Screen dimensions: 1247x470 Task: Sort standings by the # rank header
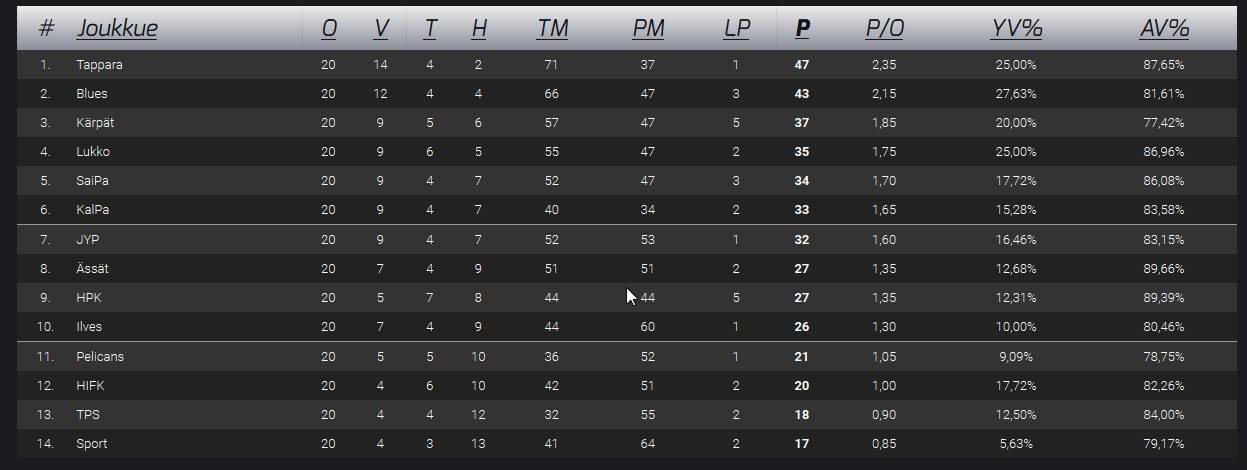(46, 29)
